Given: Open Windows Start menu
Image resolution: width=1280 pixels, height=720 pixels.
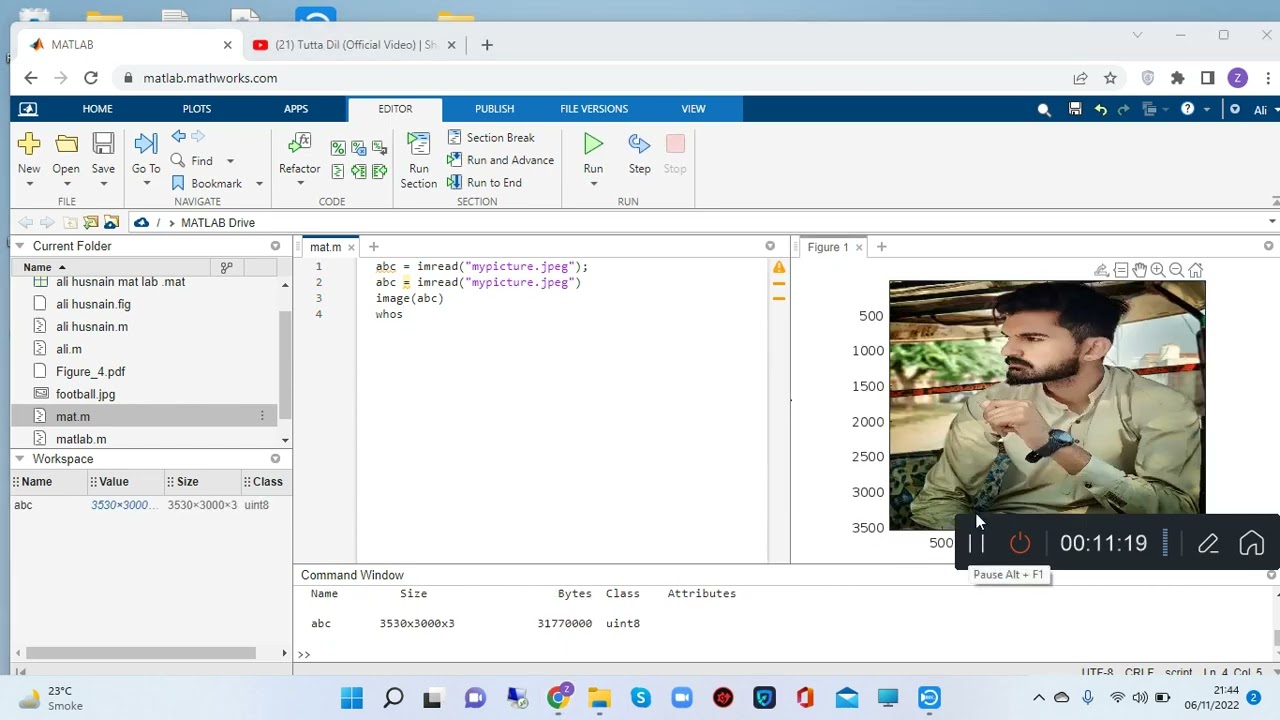Looking at the screenshot, I should click(x=352, y=698).
